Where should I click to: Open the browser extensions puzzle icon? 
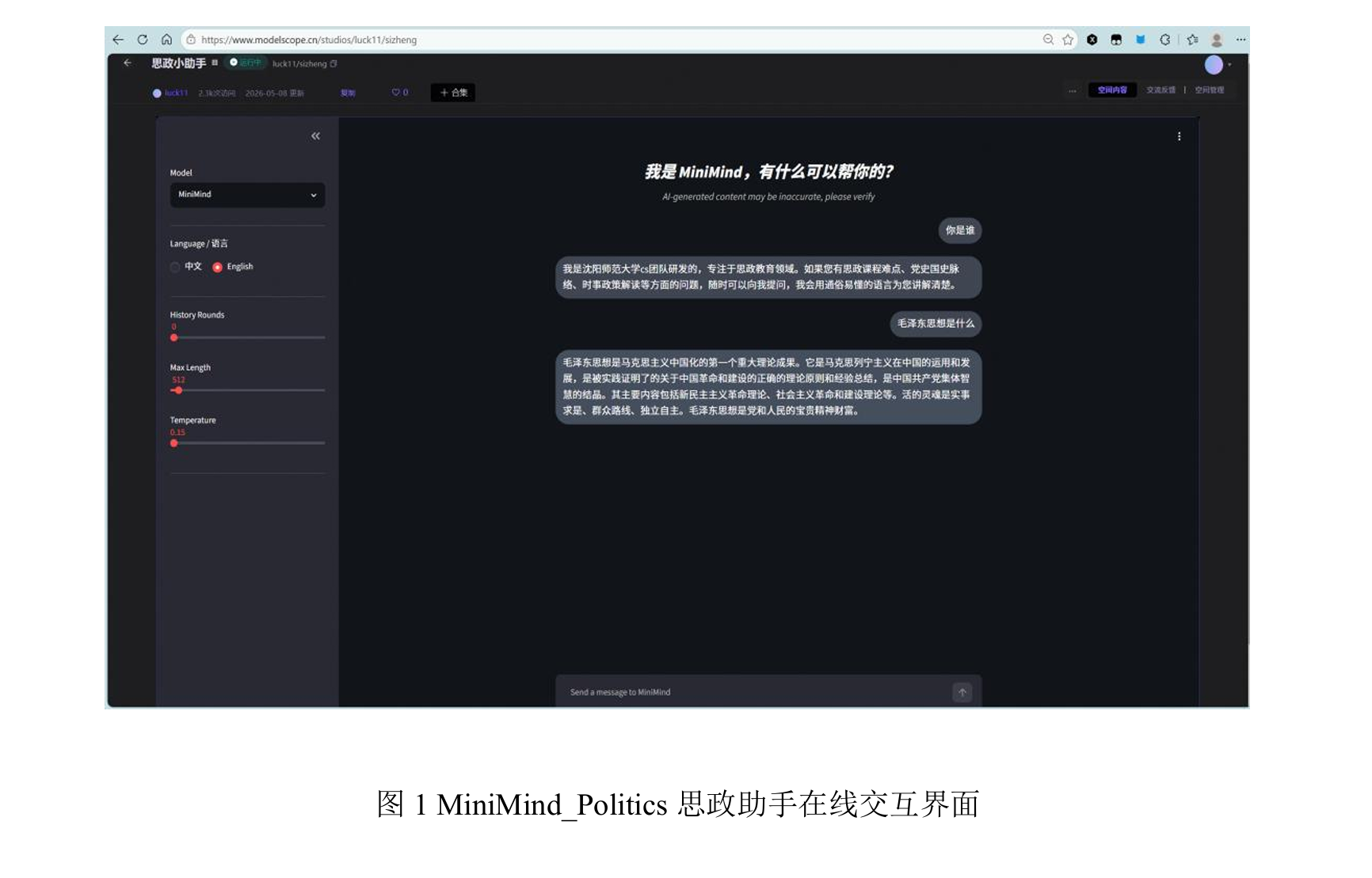pos(1164,40)
